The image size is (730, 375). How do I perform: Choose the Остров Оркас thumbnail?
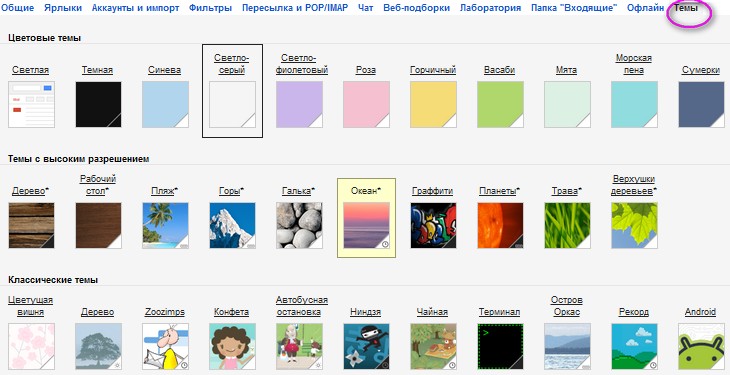[568, 347]
